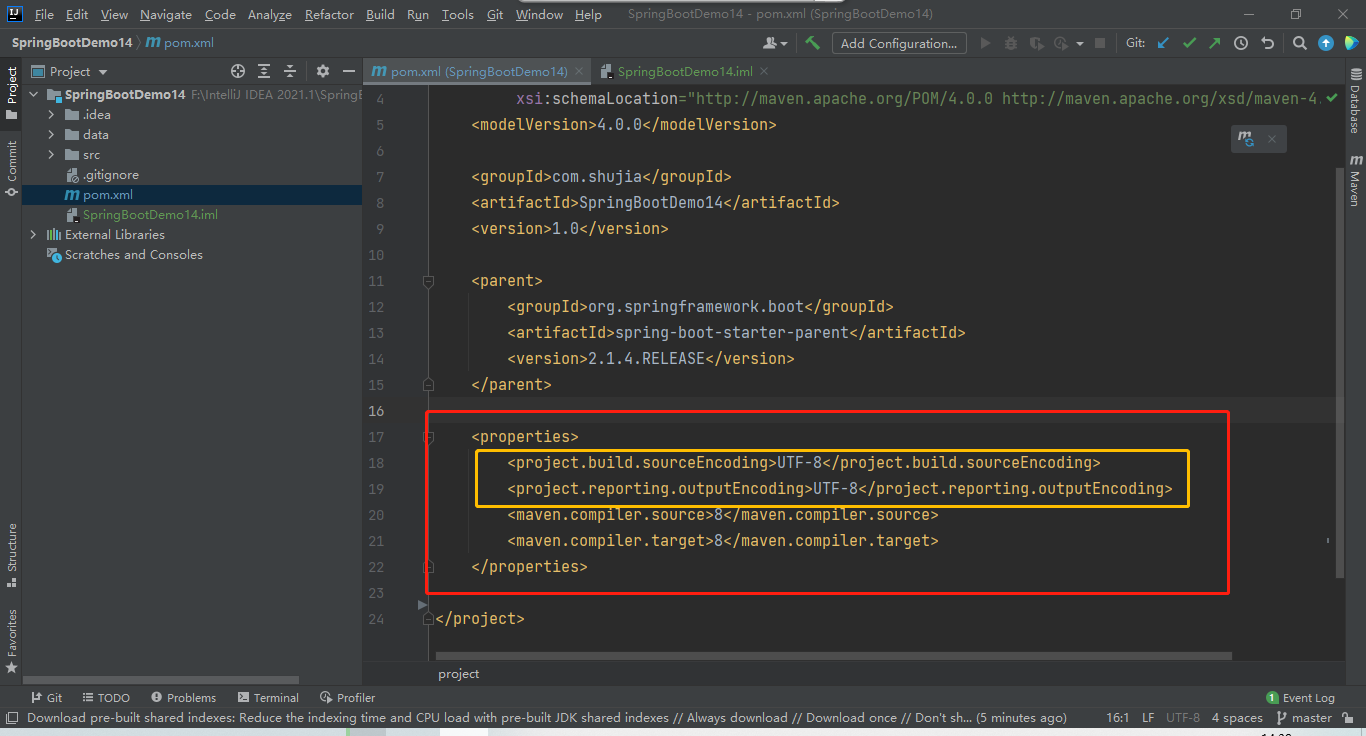Screen dimensions: 1366x736
Task: Click Expand All icon in Project panel
Action: [264, 71]
